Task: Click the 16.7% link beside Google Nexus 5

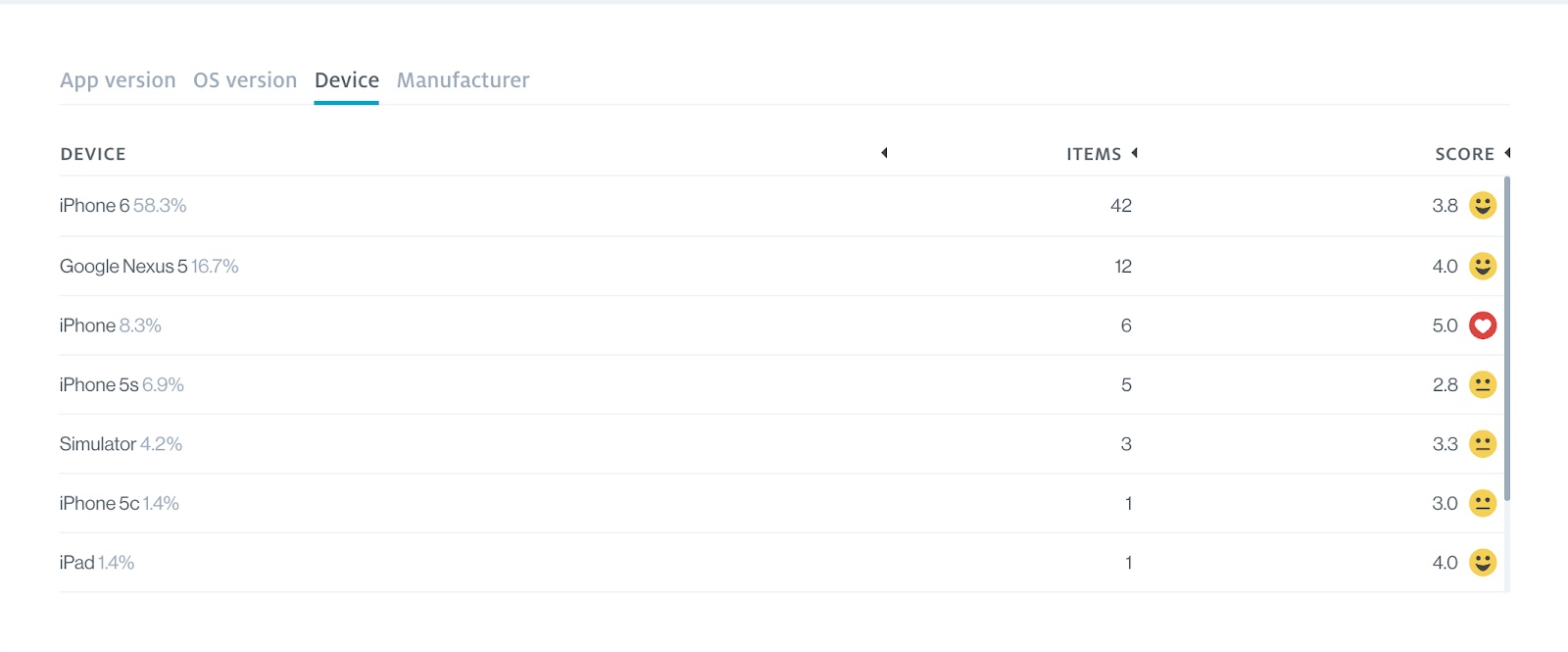Action: click(215, 266)
